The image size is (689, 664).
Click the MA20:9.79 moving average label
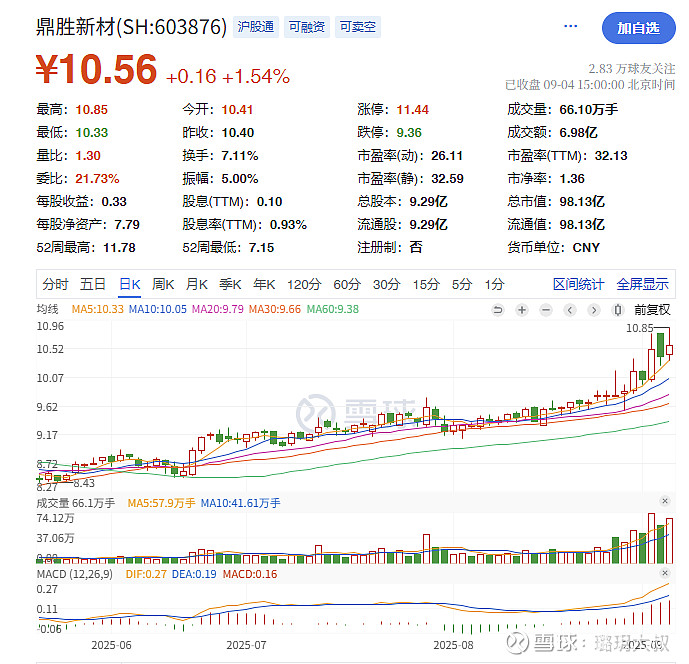218,309
